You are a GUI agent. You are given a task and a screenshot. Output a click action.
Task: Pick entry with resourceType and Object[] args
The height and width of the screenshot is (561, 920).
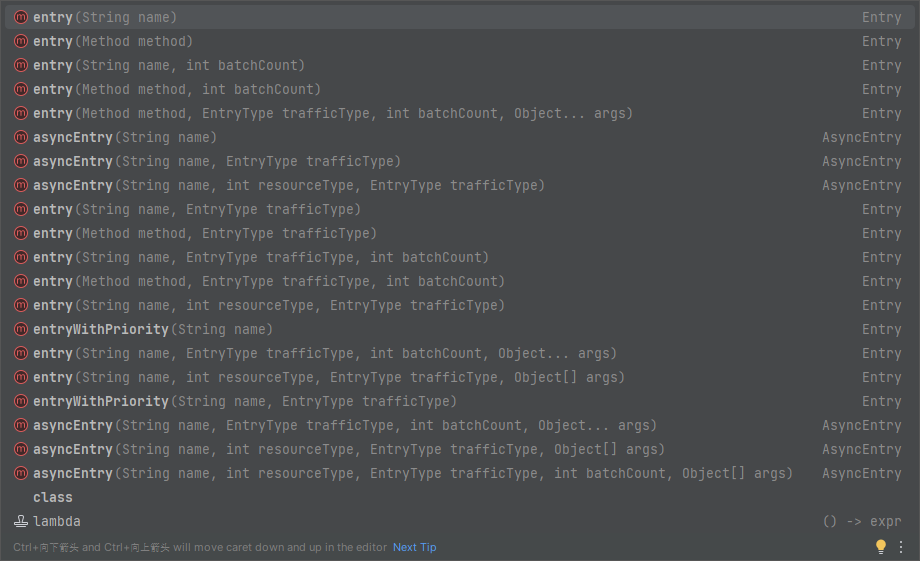tap(460, 377)
